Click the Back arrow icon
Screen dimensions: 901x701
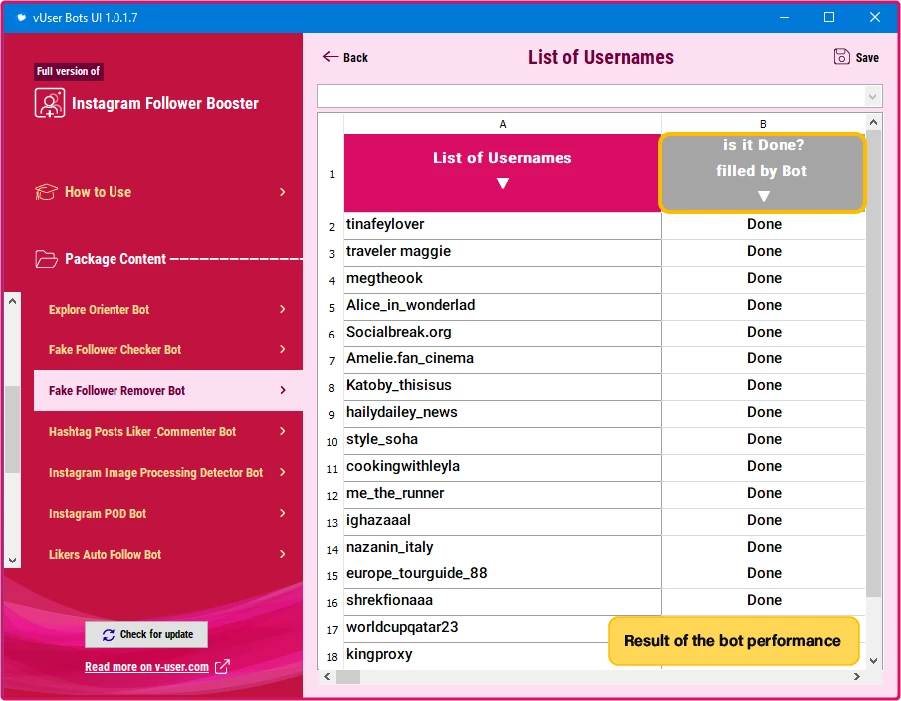[330, 56]
